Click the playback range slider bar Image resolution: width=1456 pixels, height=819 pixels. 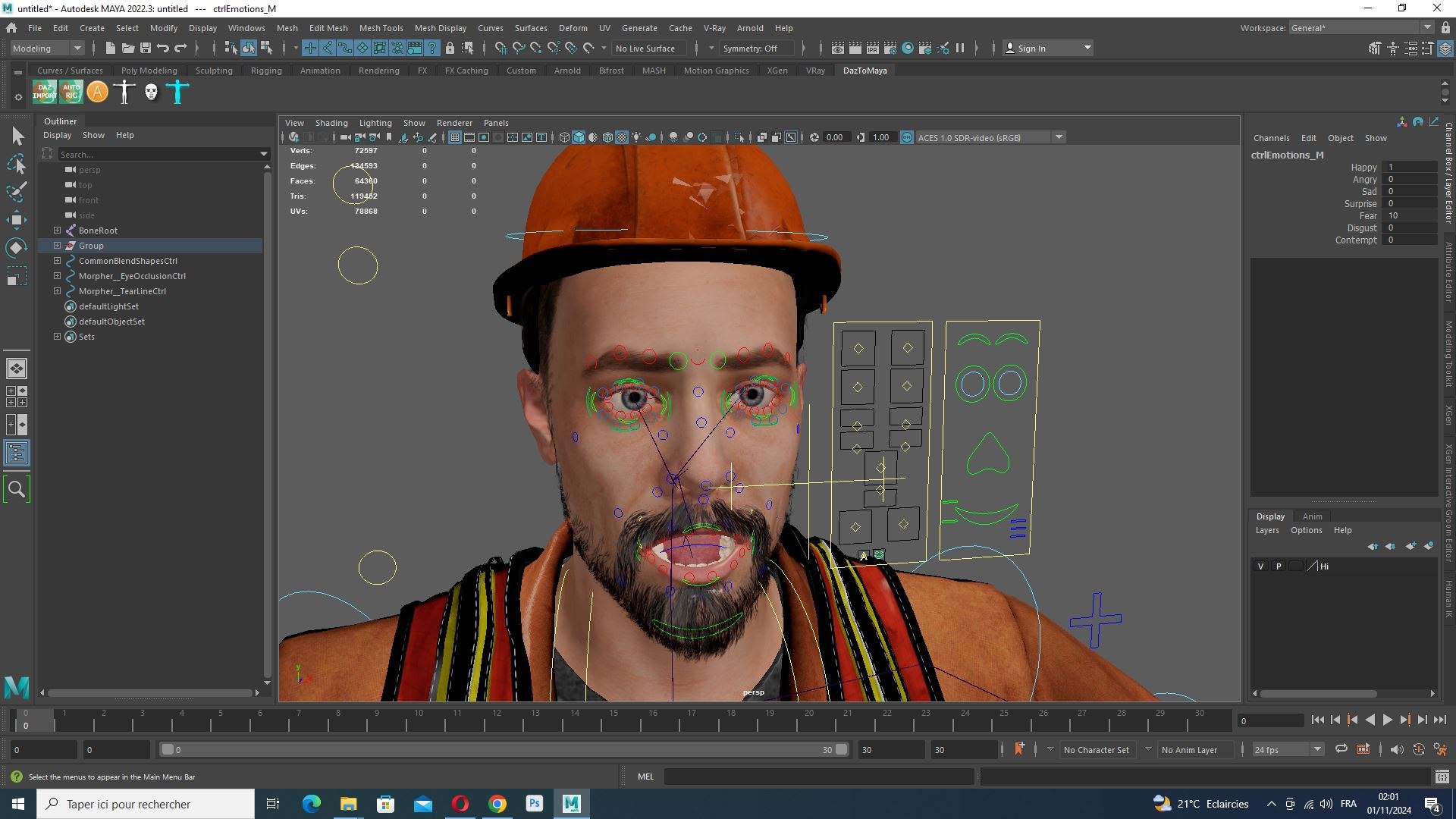[x=504, y=749]
